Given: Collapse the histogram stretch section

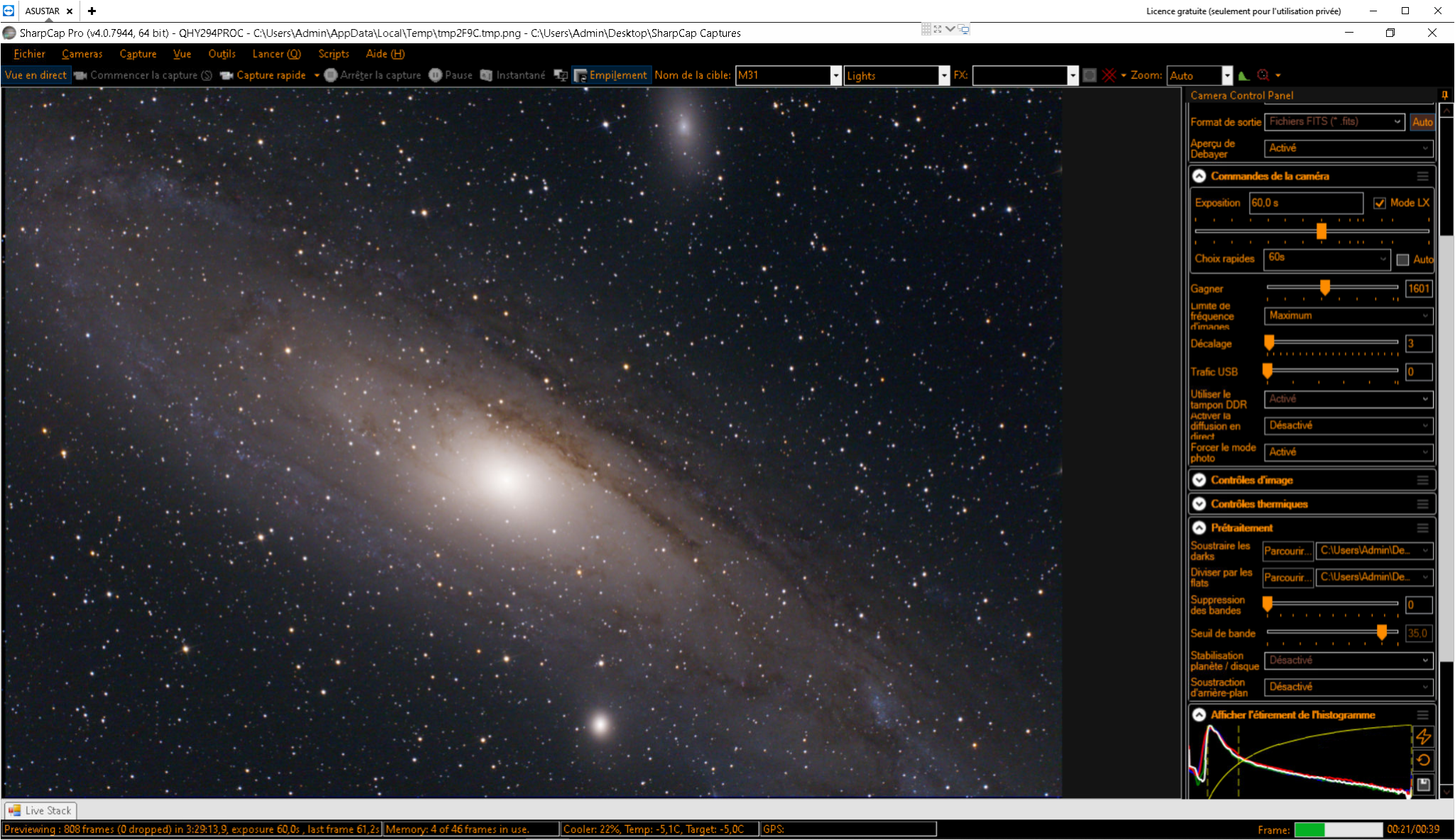Looking at the screenshot, I should 1199,715.
